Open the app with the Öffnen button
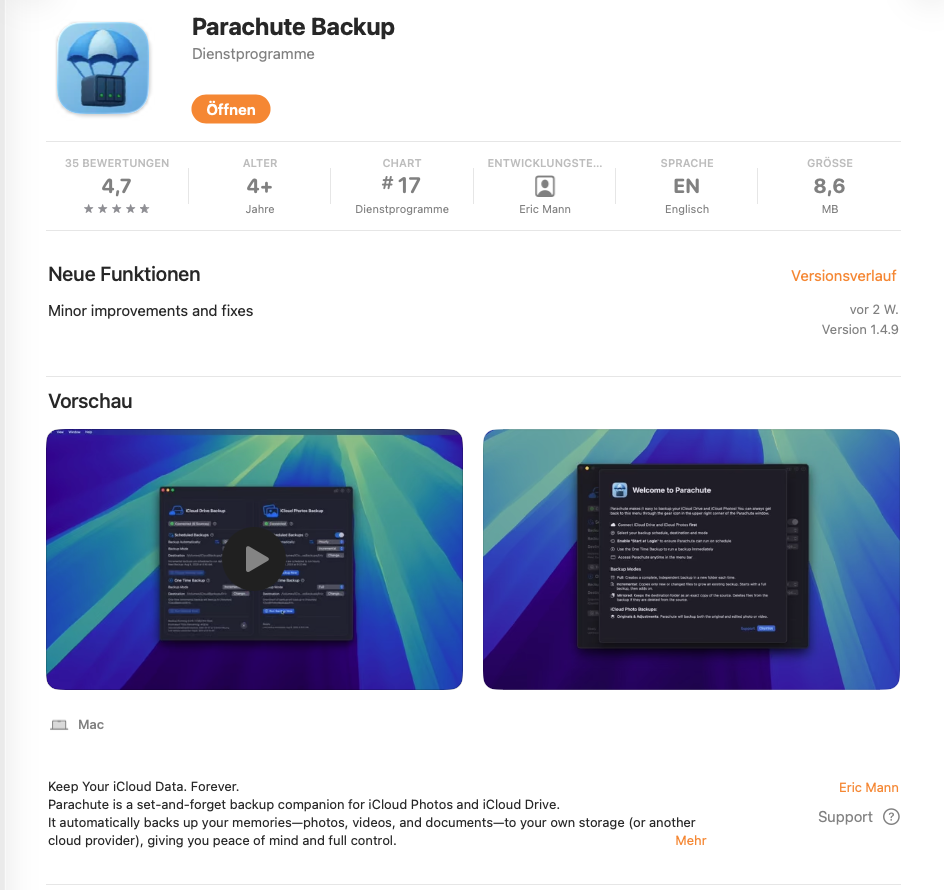This screenshot has width=944, height=890. click(231, 109)
